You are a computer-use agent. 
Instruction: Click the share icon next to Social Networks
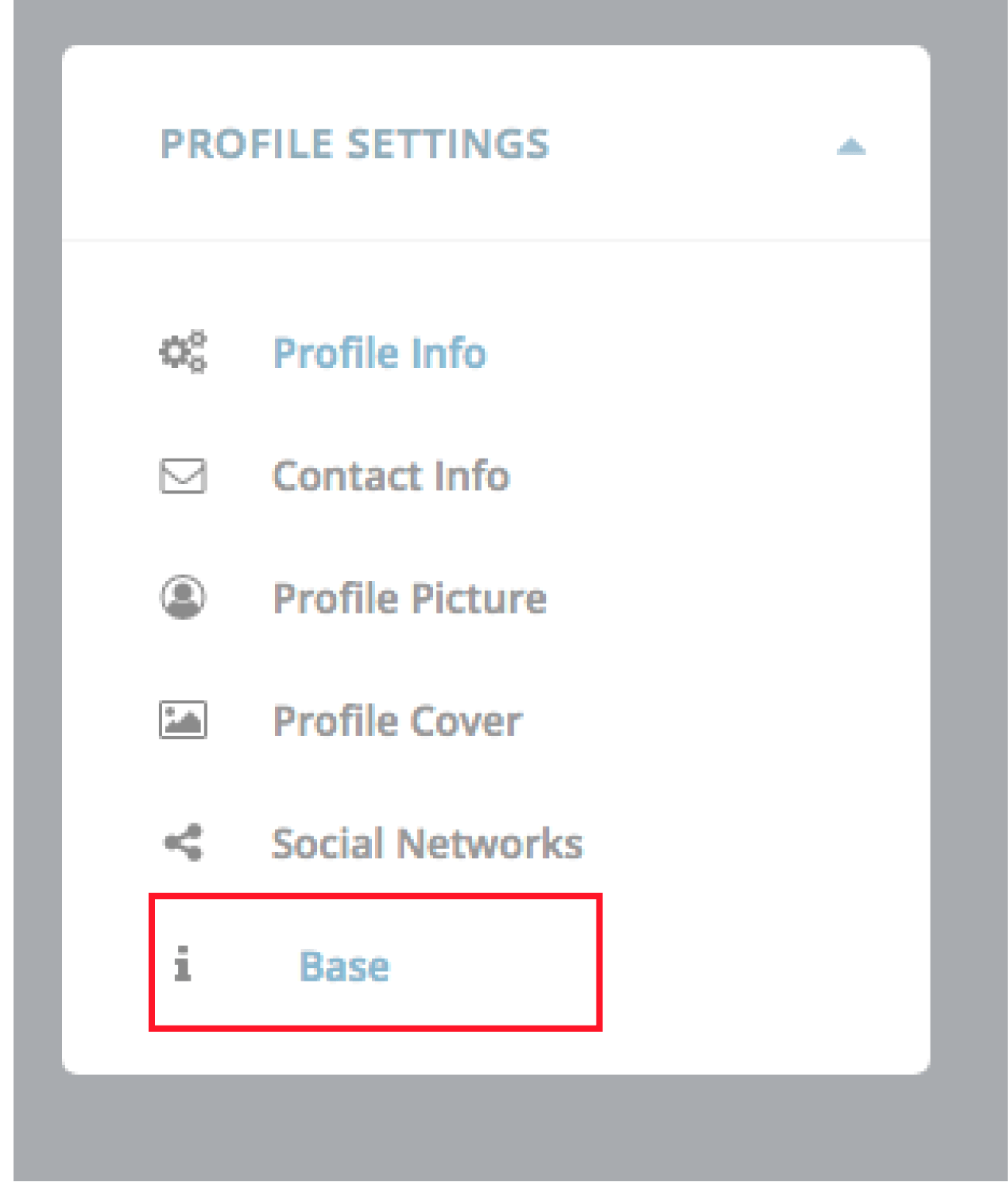(x=184, y=843)
